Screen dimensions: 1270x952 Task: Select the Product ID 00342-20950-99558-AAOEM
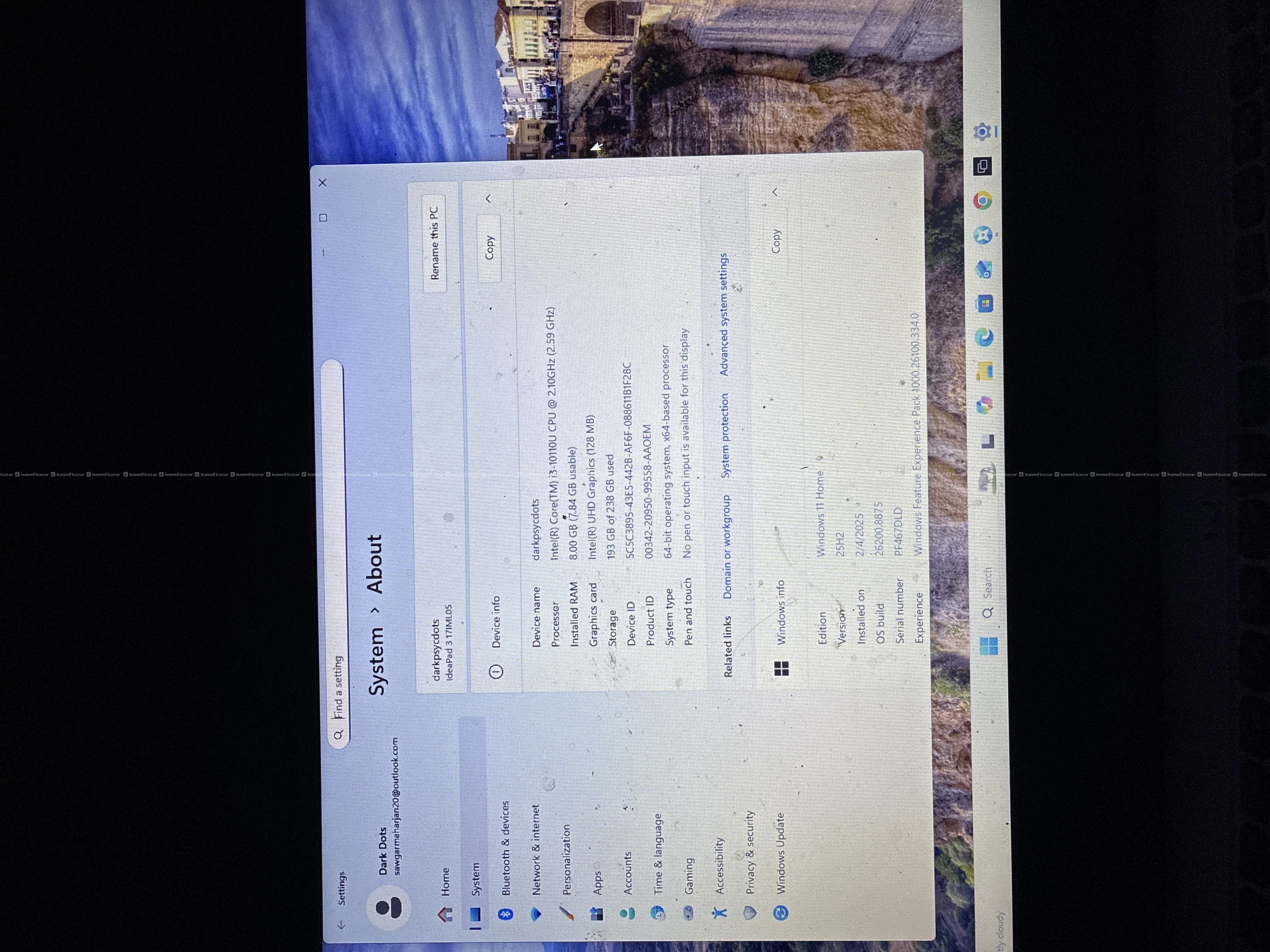(x=648, y=491)
